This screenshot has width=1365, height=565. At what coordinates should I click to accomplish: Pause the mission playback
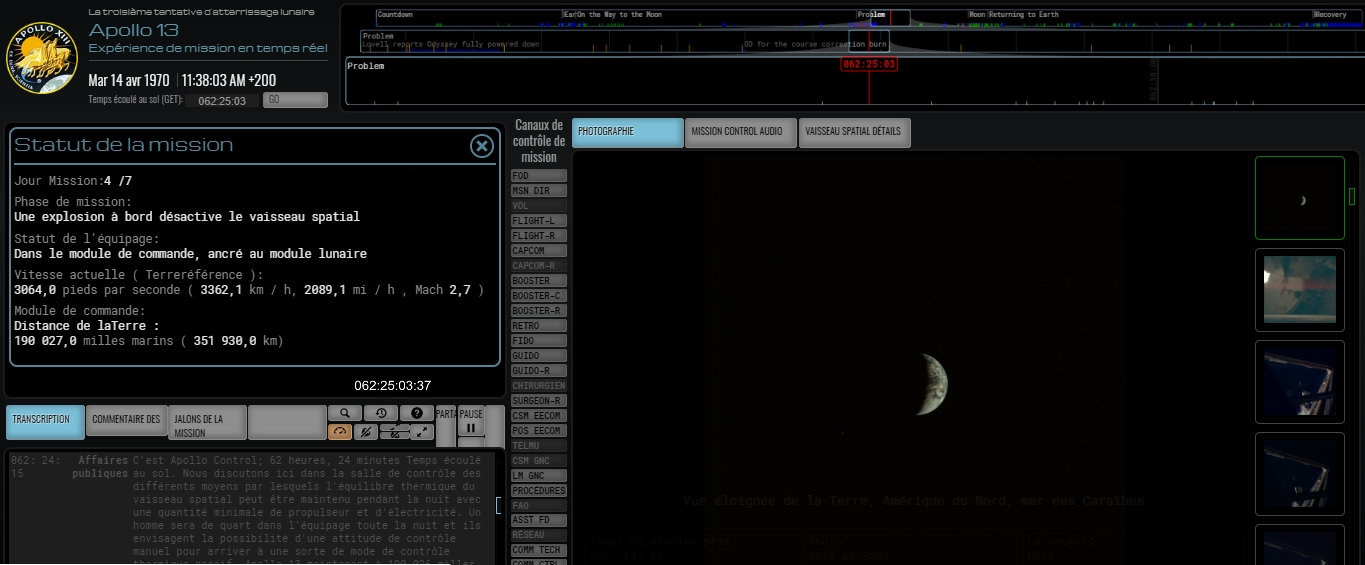pyautogui.click(x=470, y=421)
